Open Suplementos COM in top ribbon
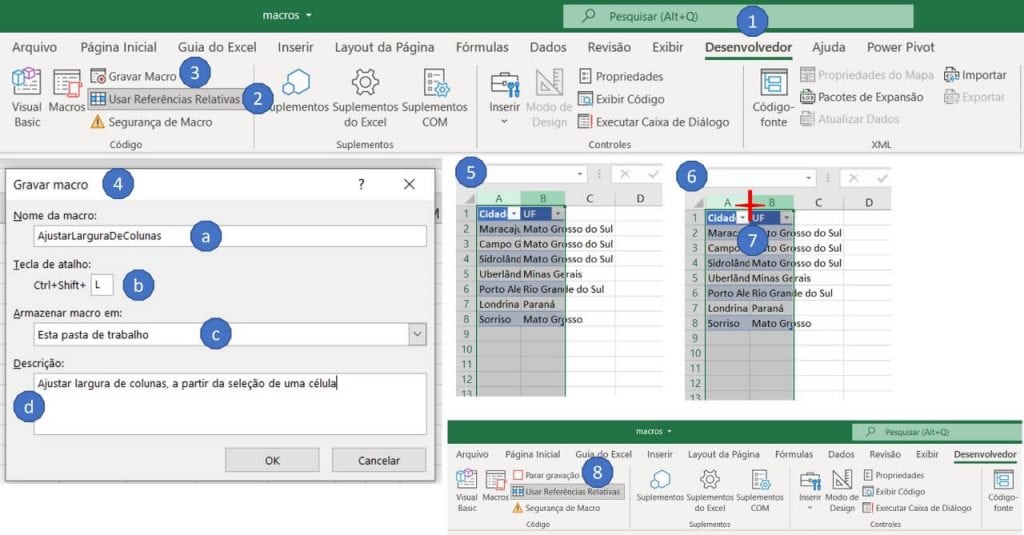Screen dimensions: 1024x535 pos(434,98)
